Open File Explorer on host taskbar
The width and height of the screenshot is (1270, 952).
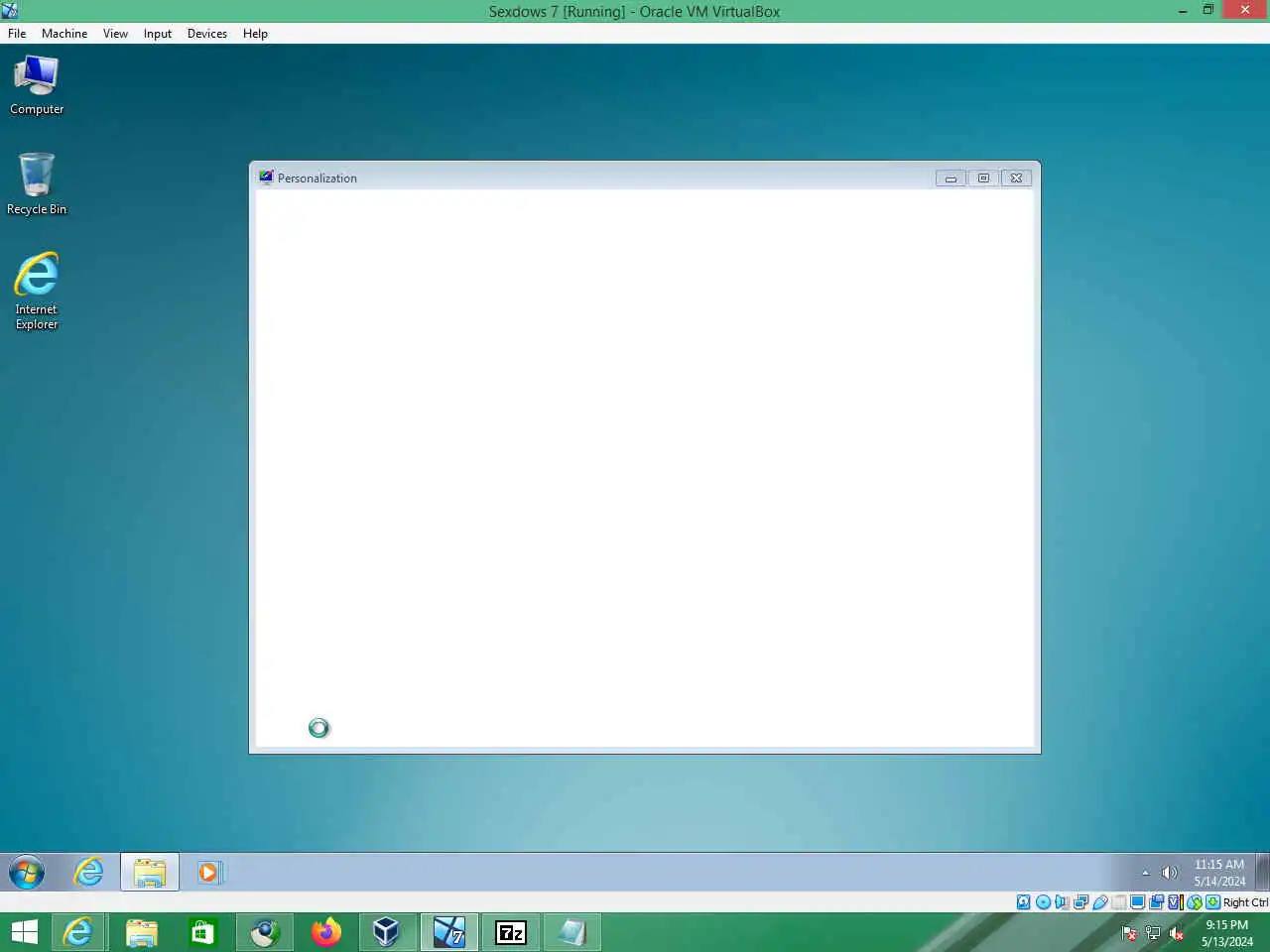[x=142, y=932]
